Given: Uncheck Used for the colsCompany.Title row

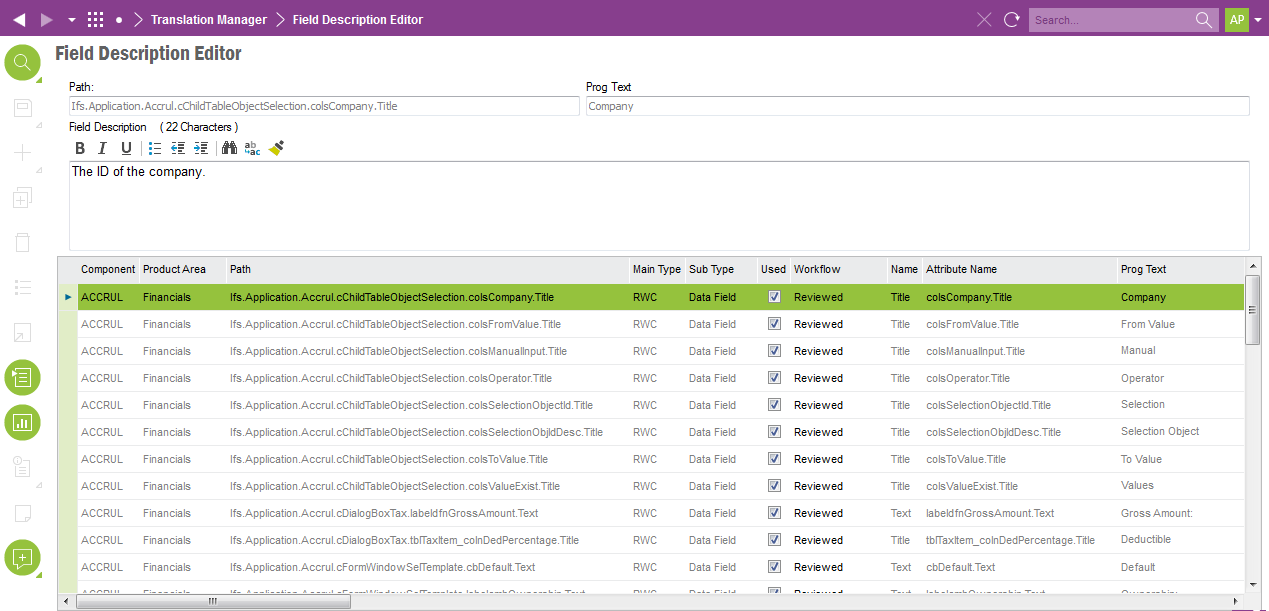Looking at the screenshot, I should tap(774, 297).
